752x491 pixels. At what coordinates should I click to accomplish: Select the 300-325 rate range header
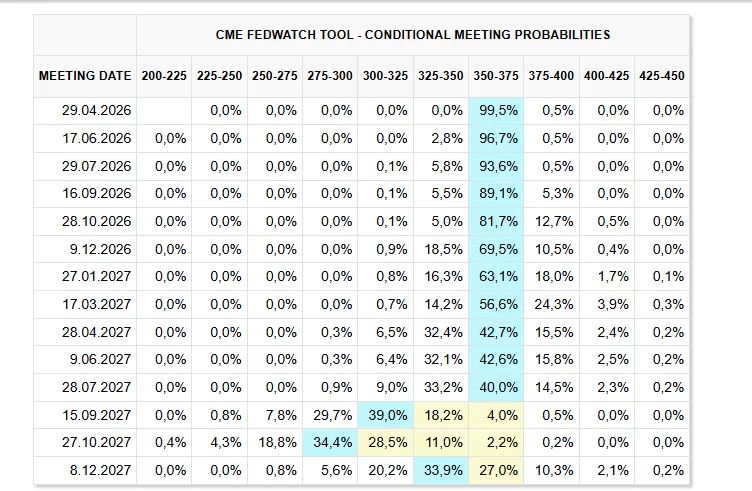click(385, 76)
